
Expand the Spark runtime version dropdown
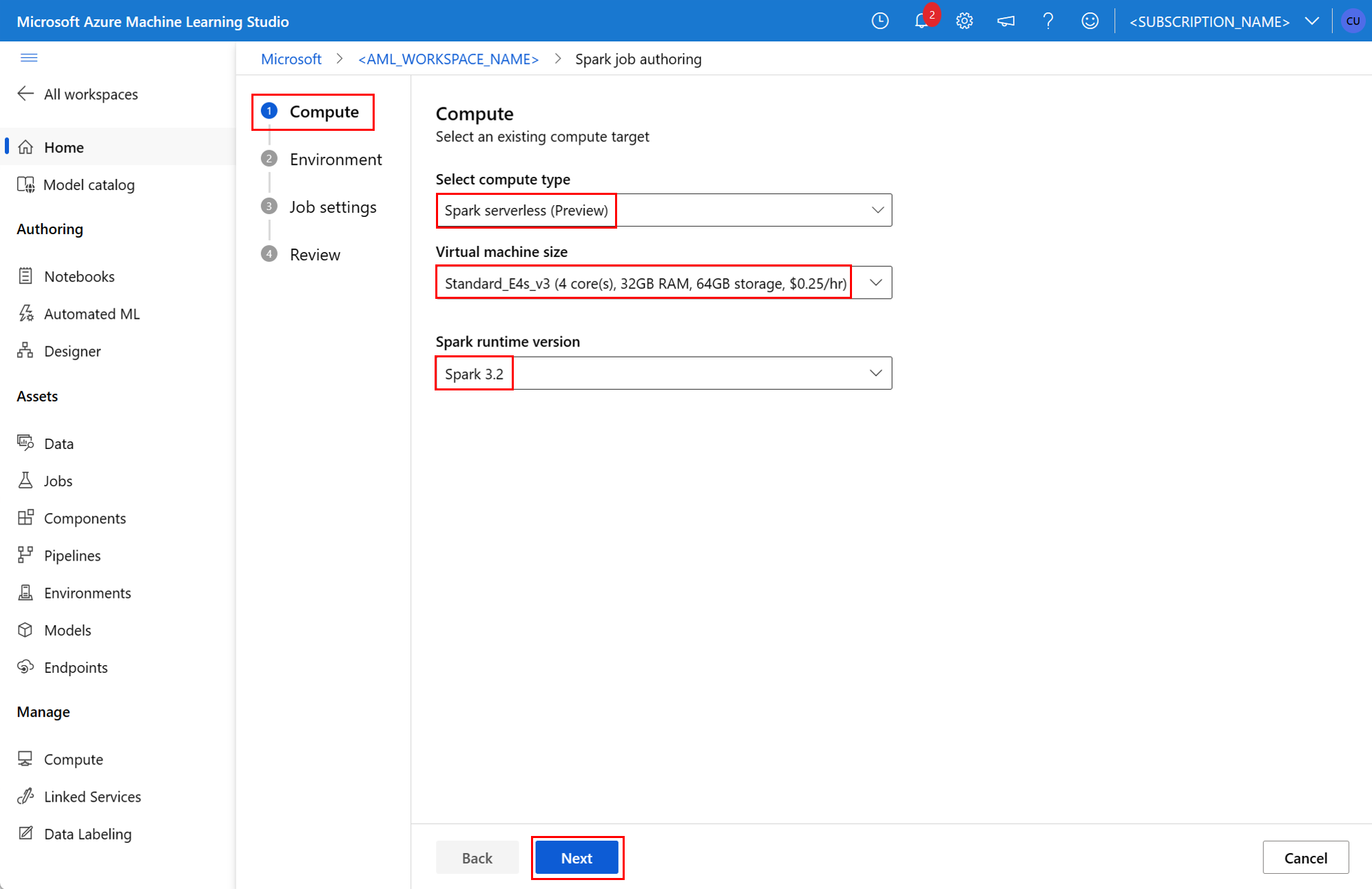point(876,373)
